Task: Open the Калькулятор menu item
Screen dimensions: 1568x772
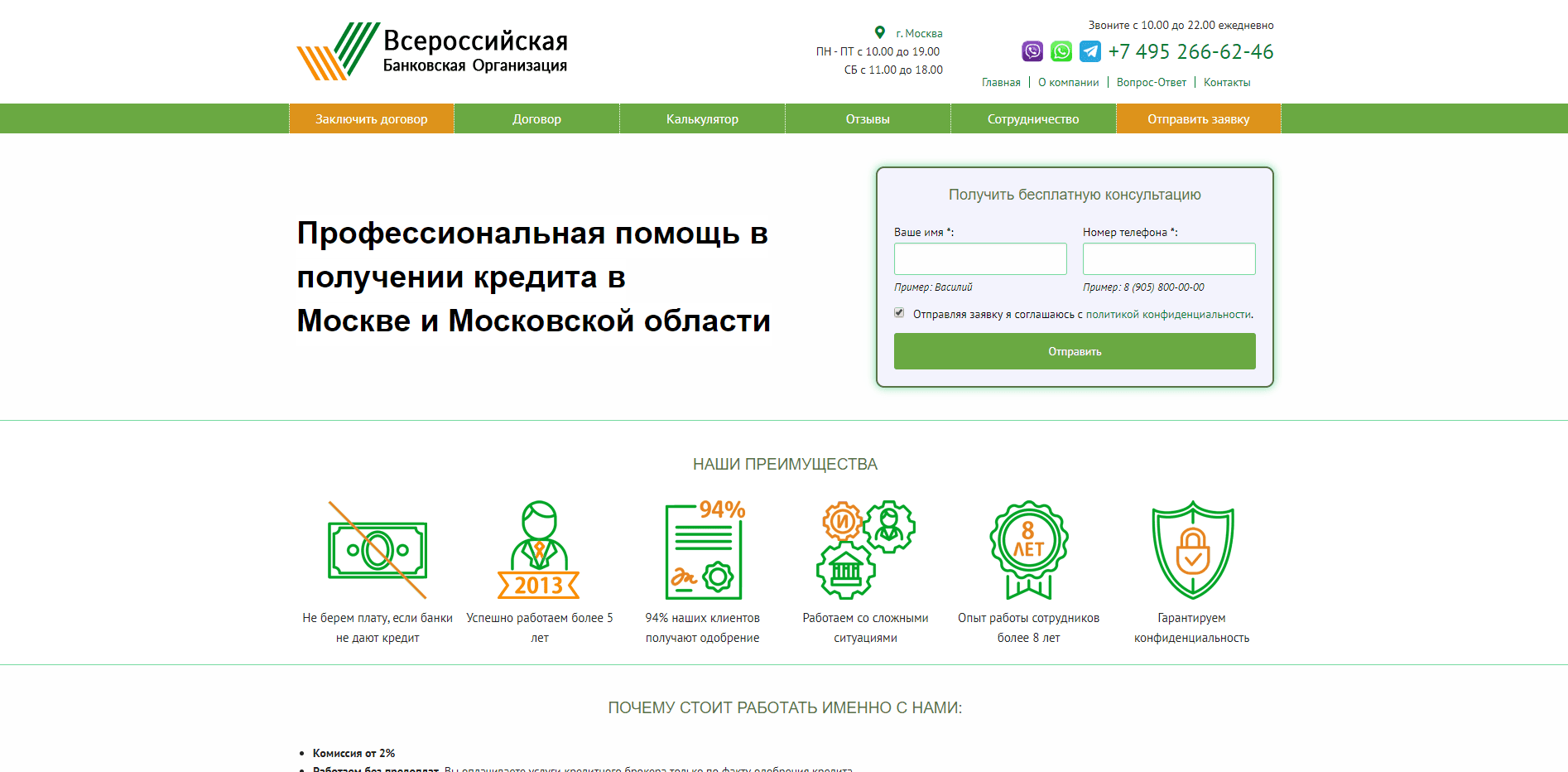Action: coord(702,118)
